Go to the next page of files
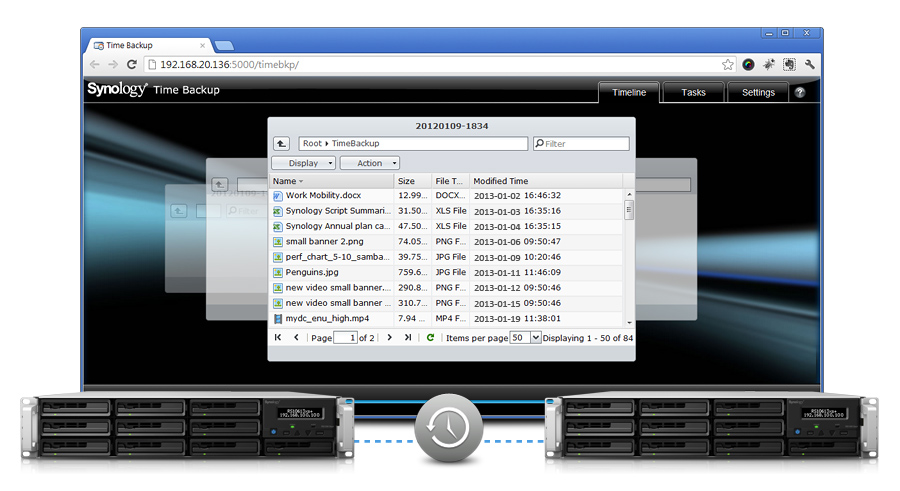 [389, 338]
